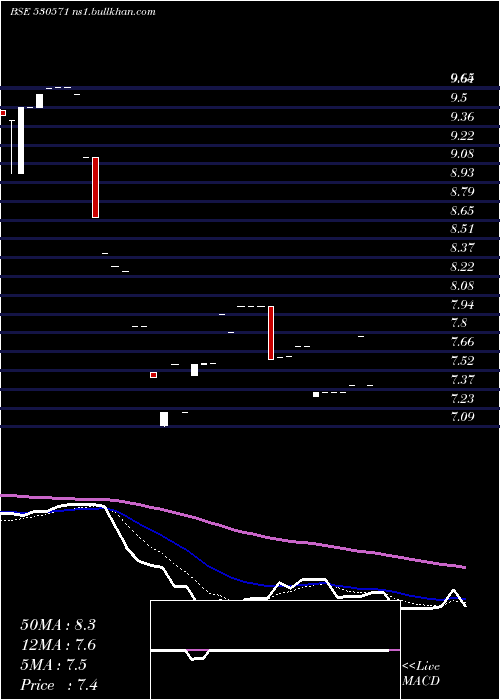The height and width of the screenshot is (700, 500).
Task: Click the 50MA : 8.3 readout
Action: [x=58, y=625]
